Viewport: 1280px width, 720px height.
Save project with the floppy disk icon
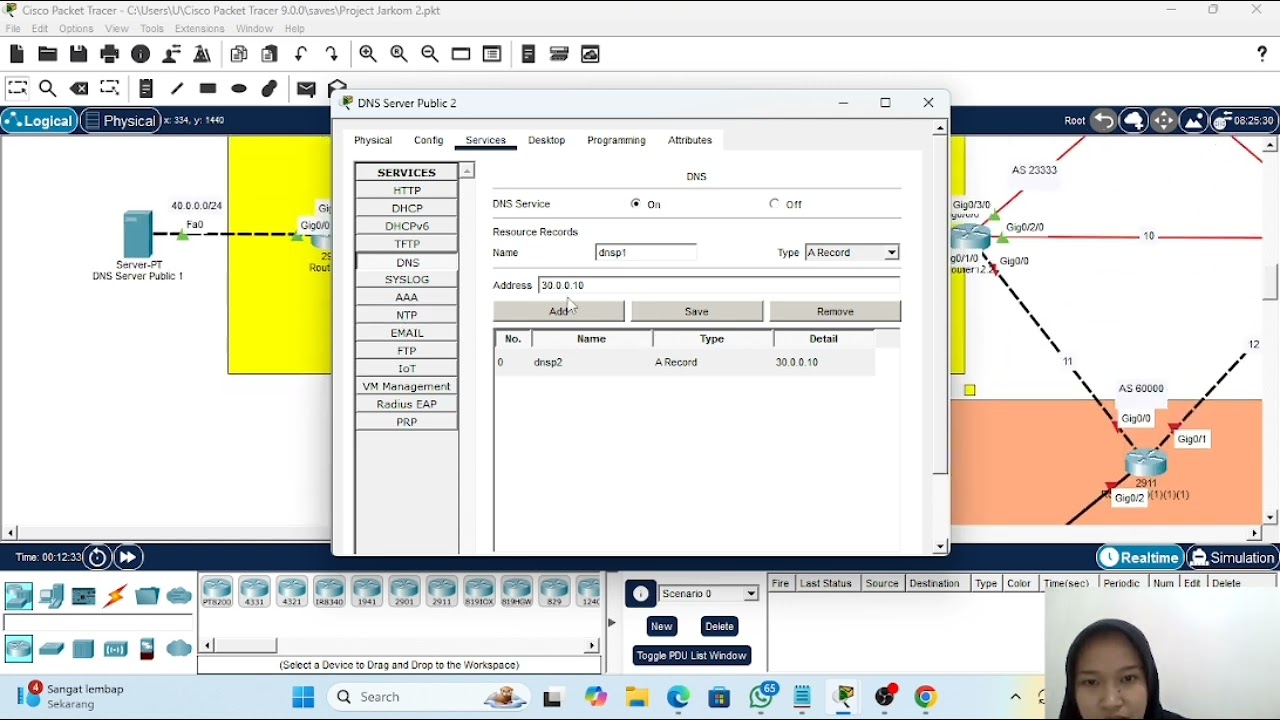coord(79,54)
